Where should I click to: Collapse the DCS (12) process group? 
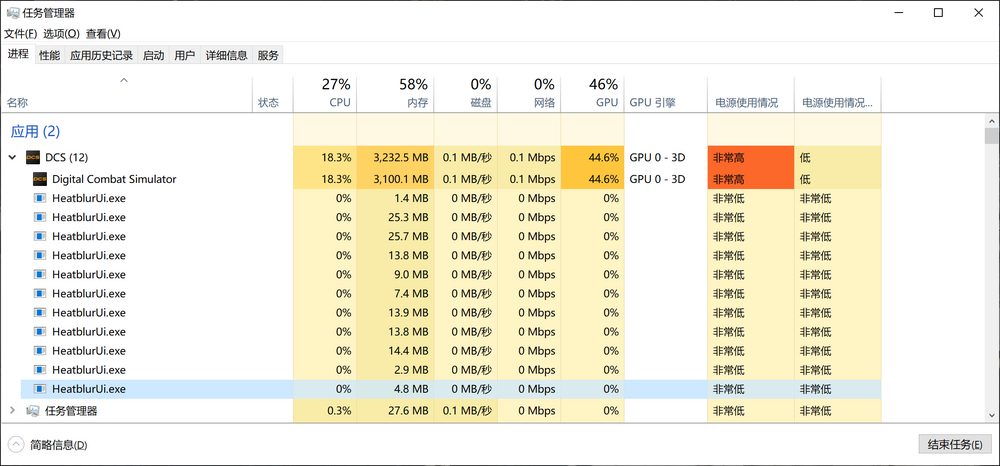pyautogui.click(x=12, y=157)
